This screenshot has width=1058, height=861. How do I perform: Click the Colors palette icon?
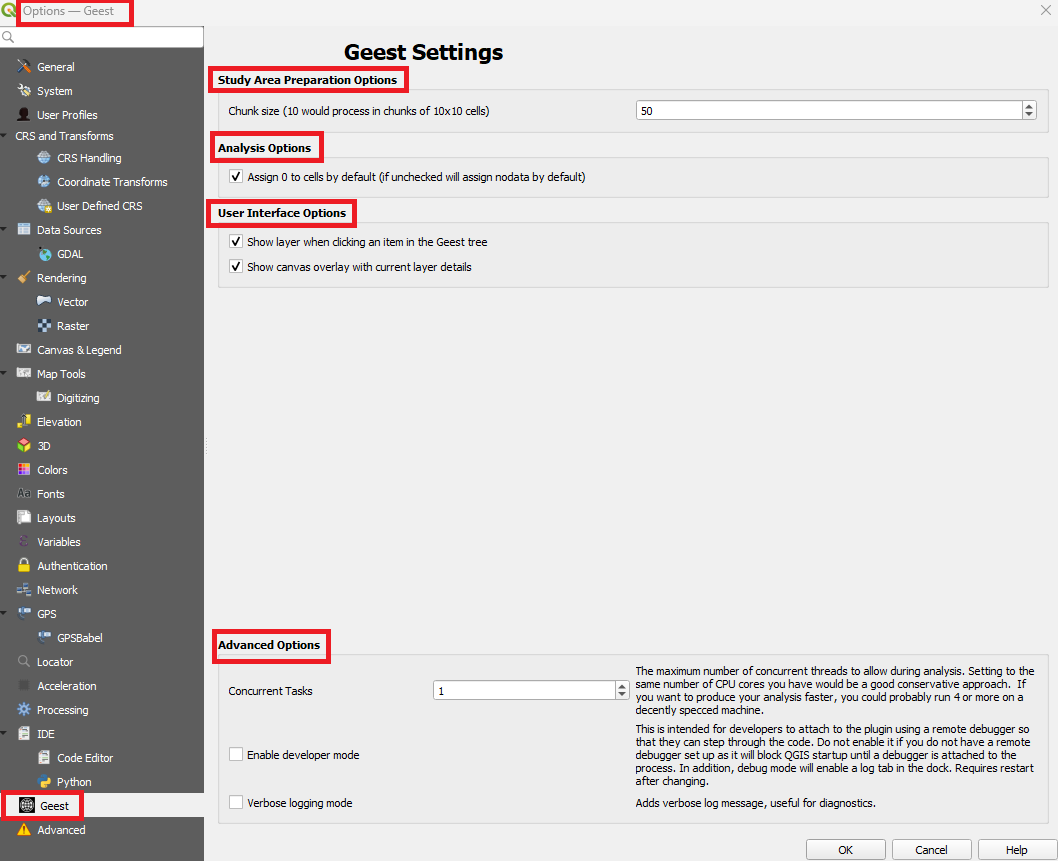pyautogui.click(x=24, y=469)
